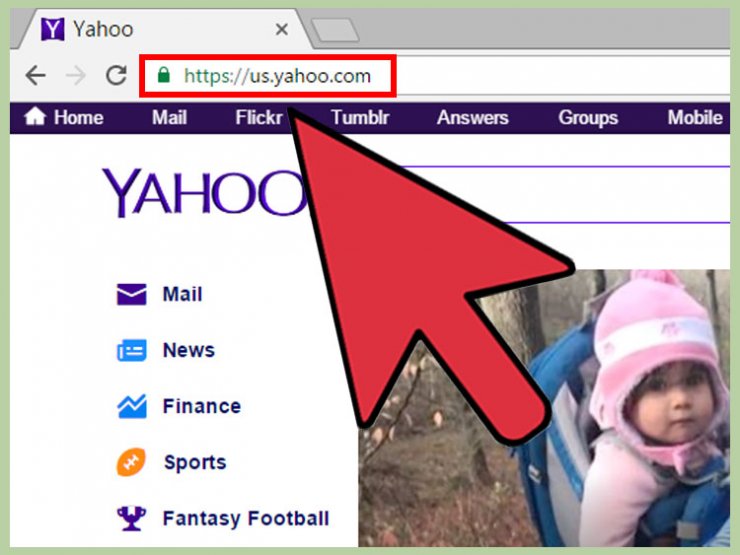
Task: Open Groups in the navigation bar
Action: [x=588, y=118]
